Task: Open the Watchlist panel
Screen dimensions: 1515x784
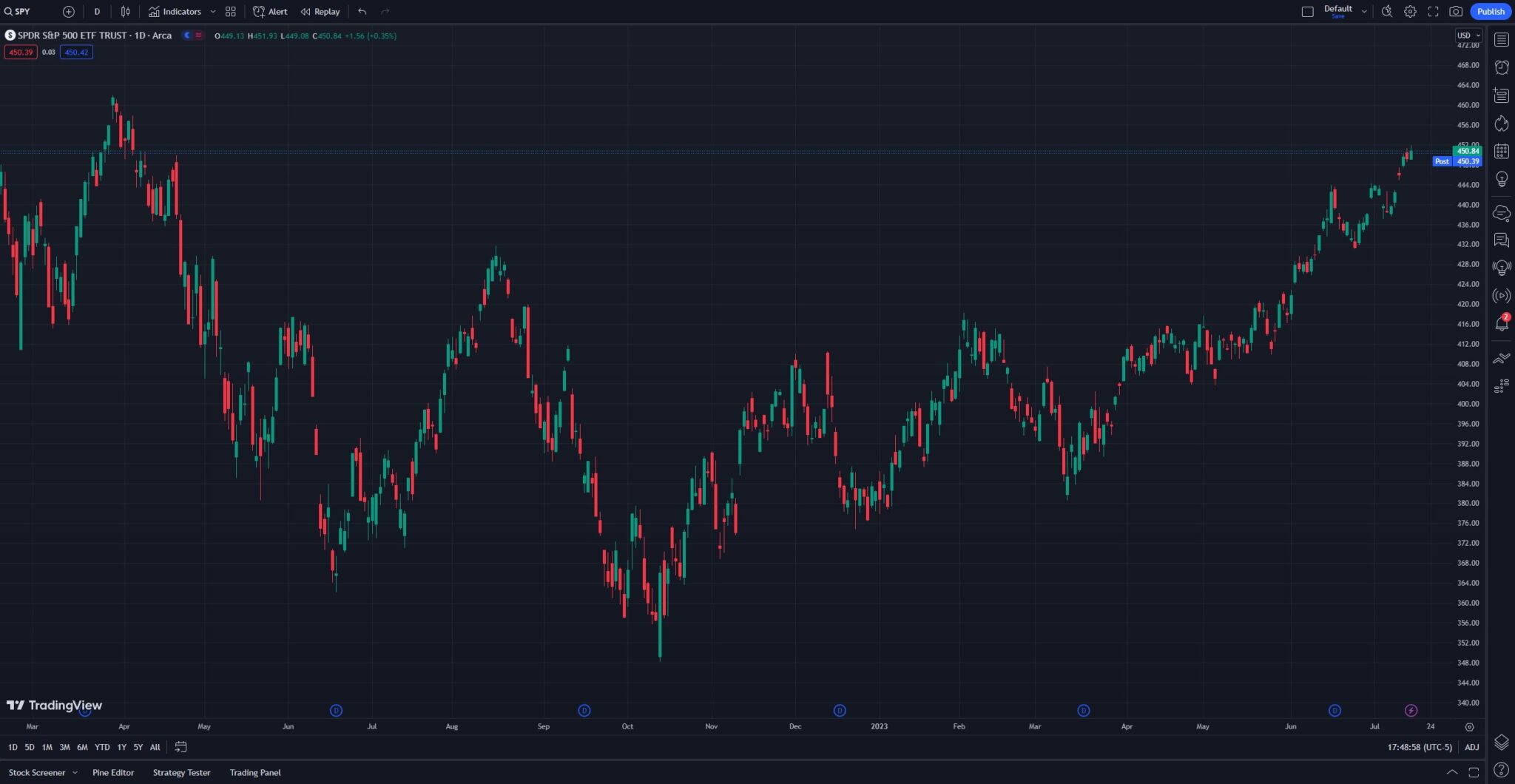Action: click(x=1502, y=39)
